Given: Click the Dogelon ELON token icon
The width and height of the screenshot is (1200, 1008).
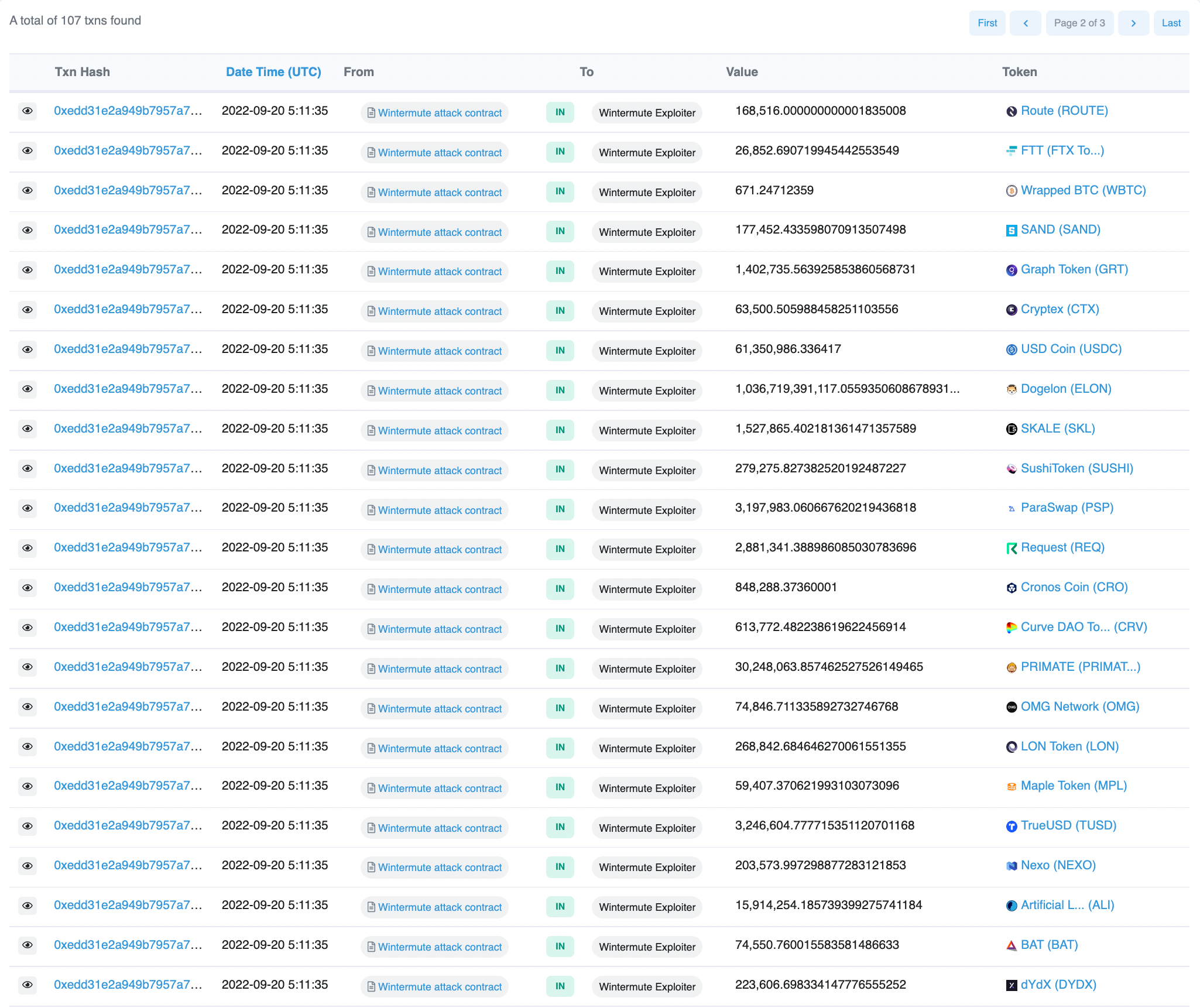Looking at the screenshot, I should click(x=1011, y=389).
